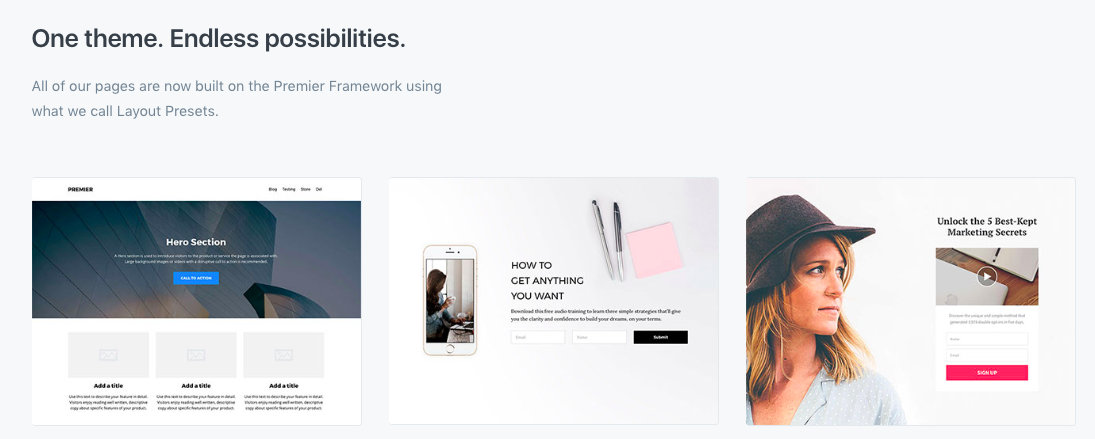Image resolution: width=1095 pixels, height=439 pixels.
Task: Click the Name field beside Submit
Action: pyautogui.click(x=599, y=337)
